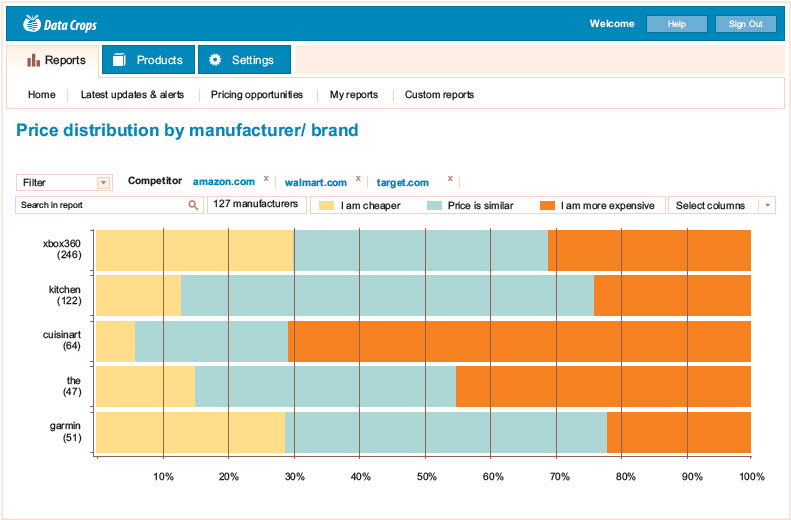Click 'the' row yellow cheaper segment
791x520 pixels.
(x=146, y=386)
